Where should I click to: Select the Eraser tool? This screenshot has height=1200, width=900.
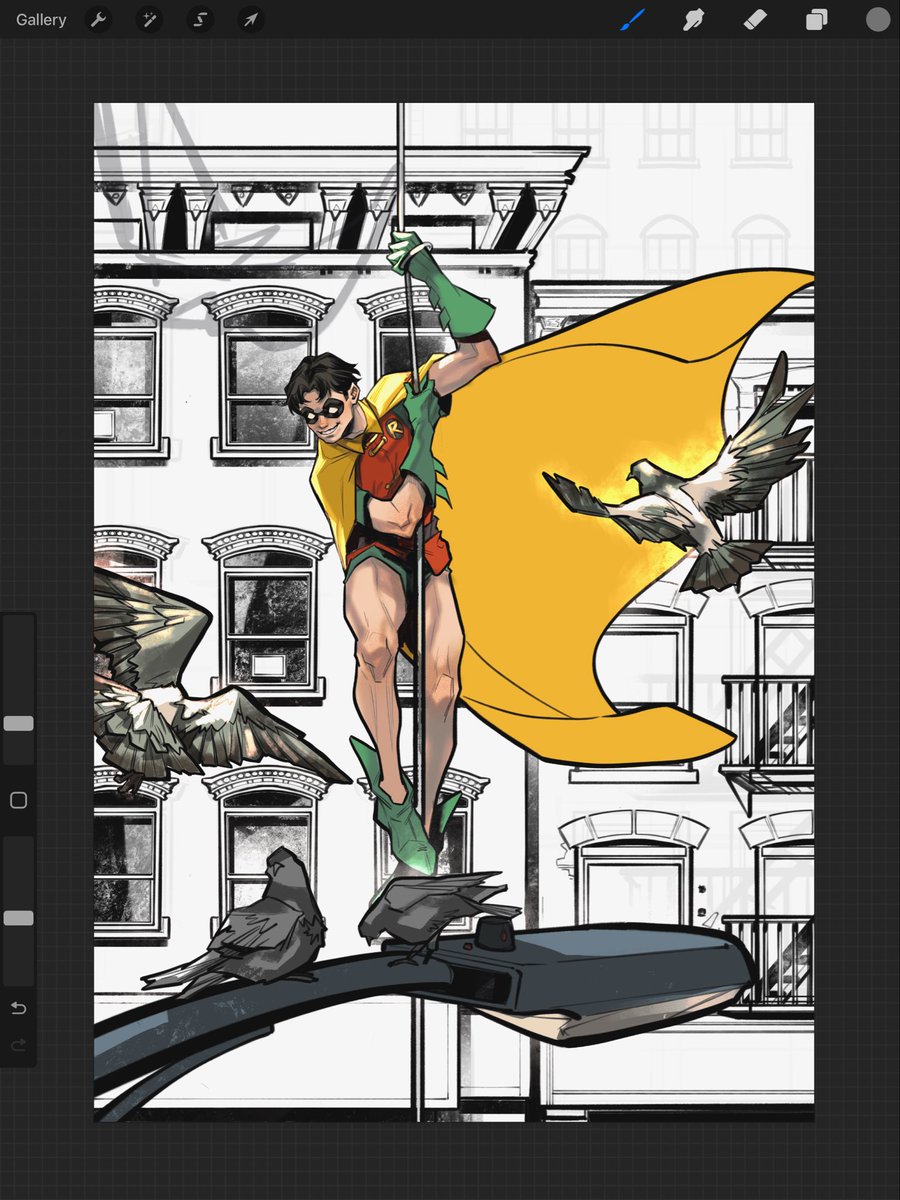[x=755, y=19]
